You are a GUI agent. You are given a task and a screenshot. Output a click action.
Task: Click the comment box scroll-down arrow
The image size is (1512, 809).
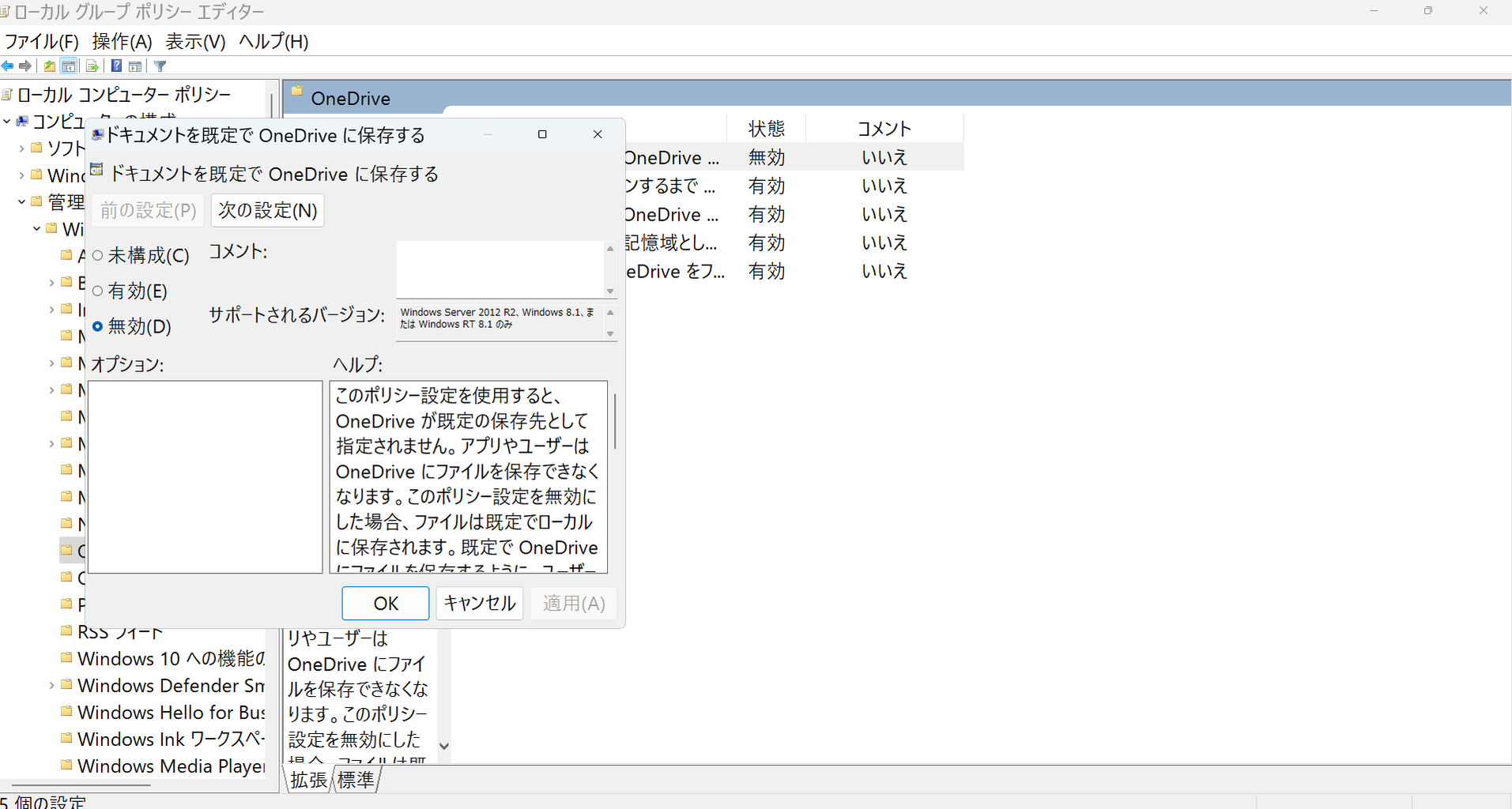610,292
